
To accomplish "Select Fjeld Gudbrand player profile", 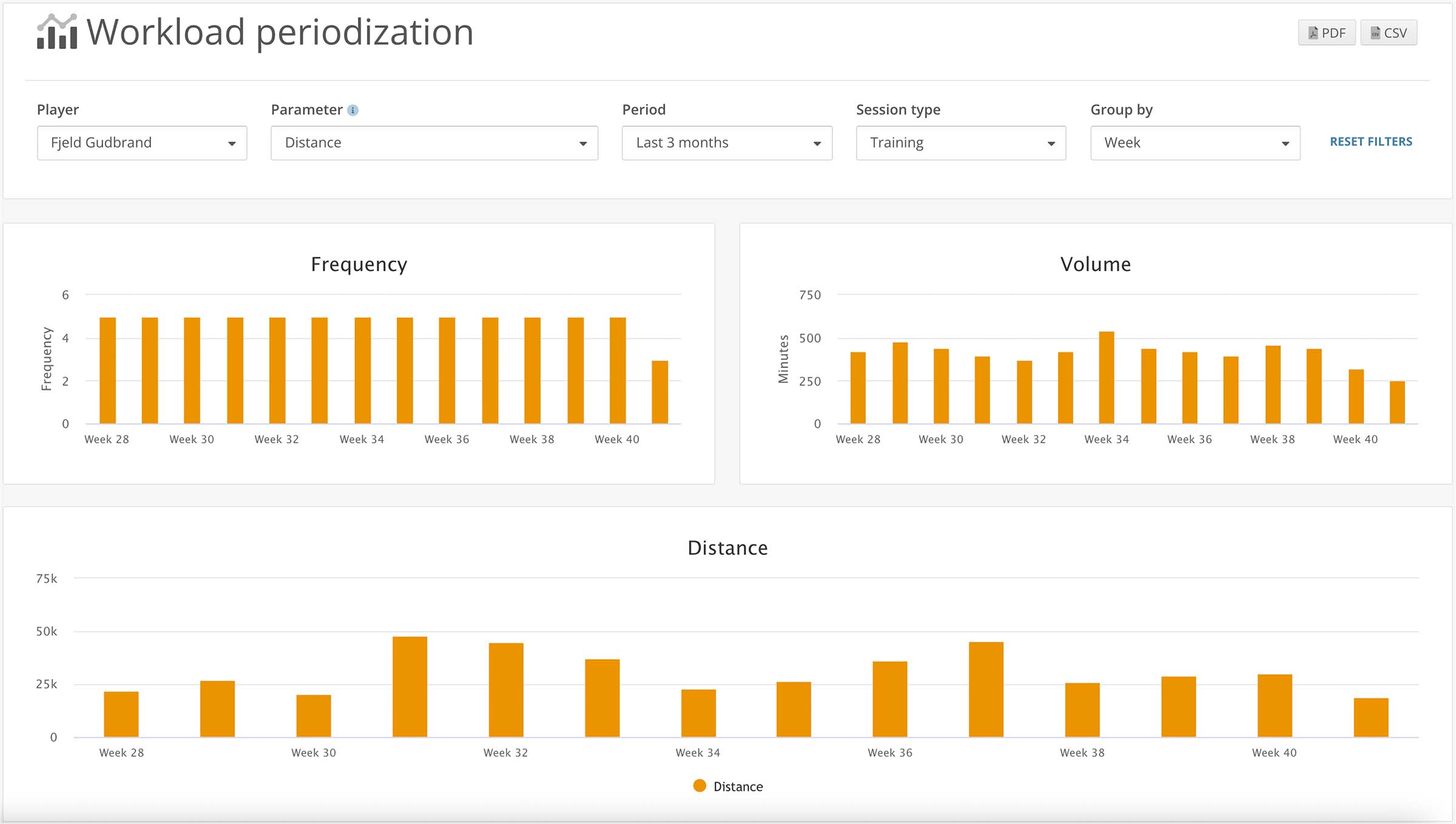I will [x=141, y=142].
